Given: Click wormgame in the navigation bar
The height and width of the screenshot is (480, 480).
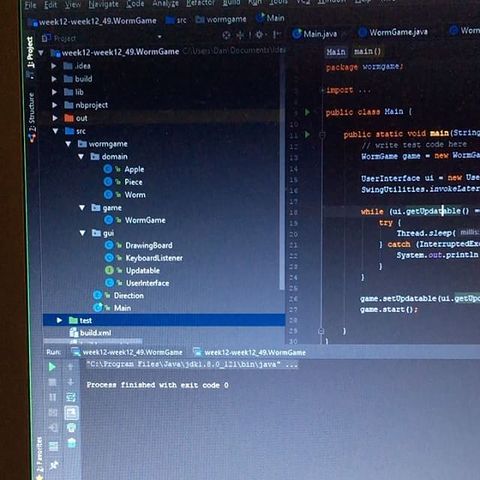Looking at the screenshot, I should 221,20.
